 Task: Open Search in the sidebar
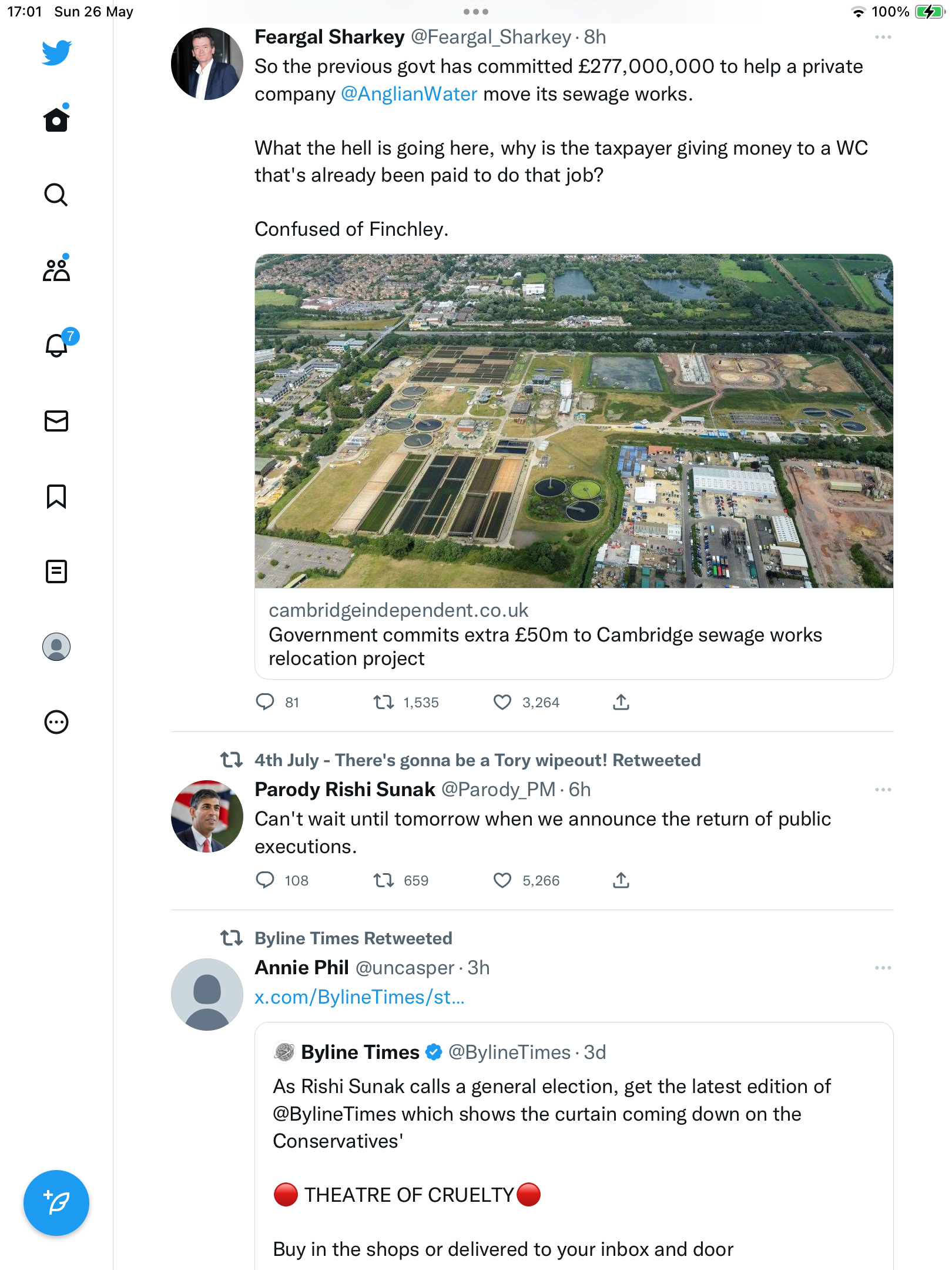(x=56, y=195)
